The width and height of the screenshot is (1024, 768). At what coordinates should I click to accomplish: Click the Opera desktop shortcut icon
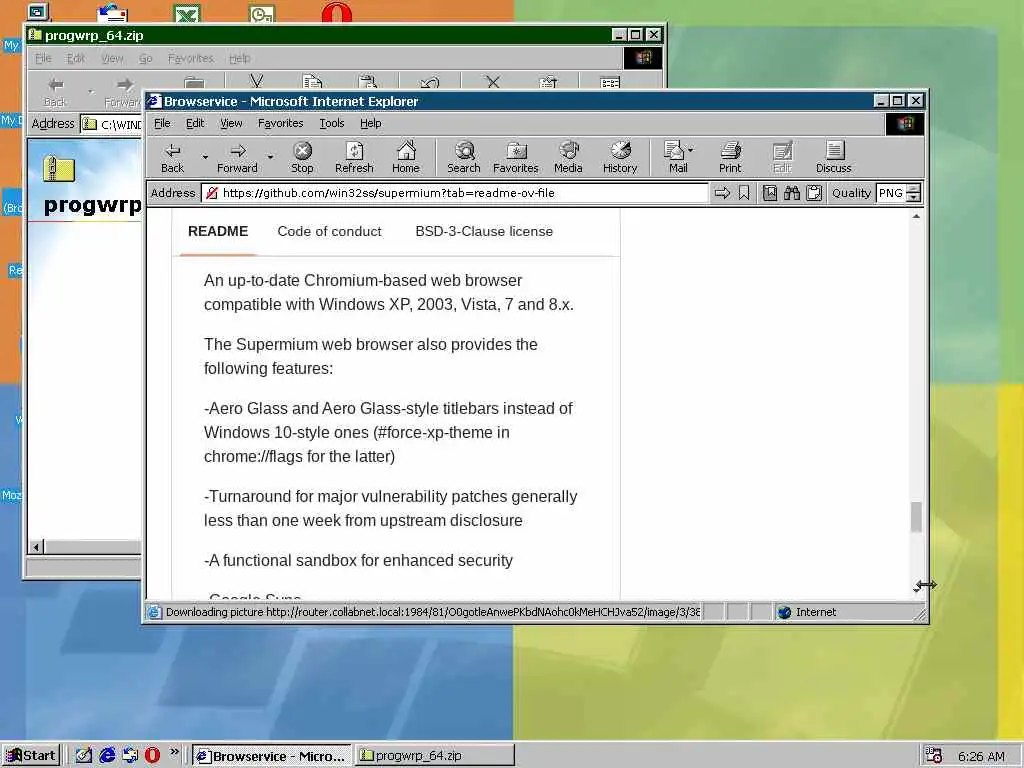337,12
